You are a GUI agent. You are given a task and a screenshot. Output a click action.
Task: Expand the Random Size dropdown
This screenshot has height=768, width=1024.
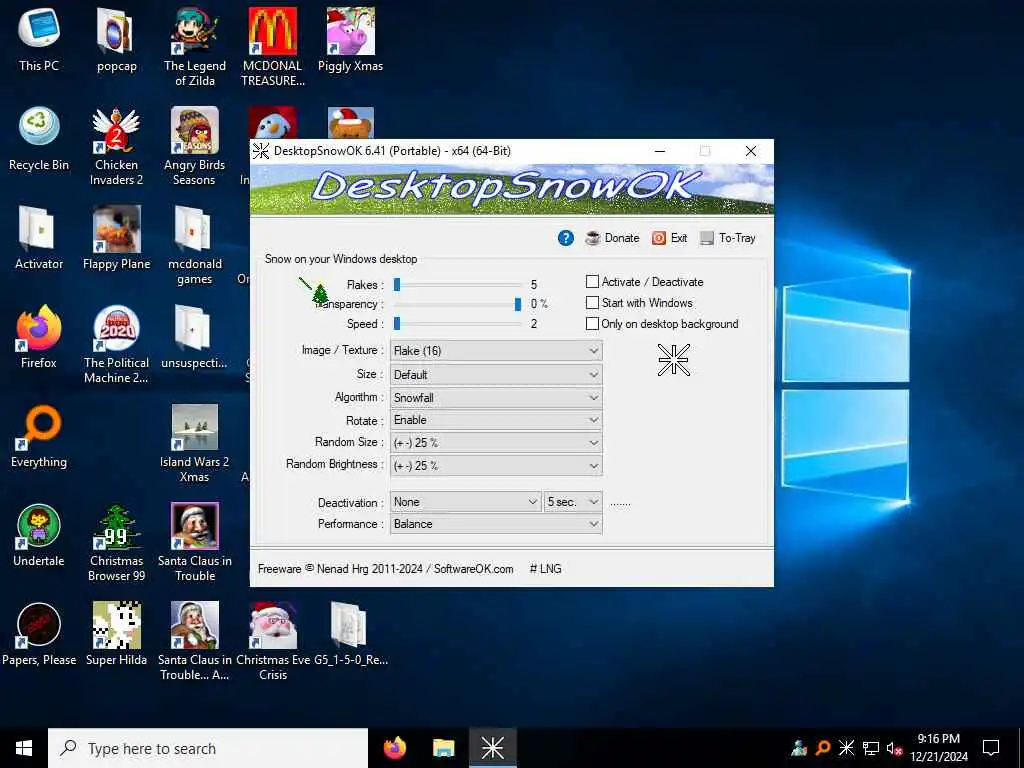click(x=496, y=442)
